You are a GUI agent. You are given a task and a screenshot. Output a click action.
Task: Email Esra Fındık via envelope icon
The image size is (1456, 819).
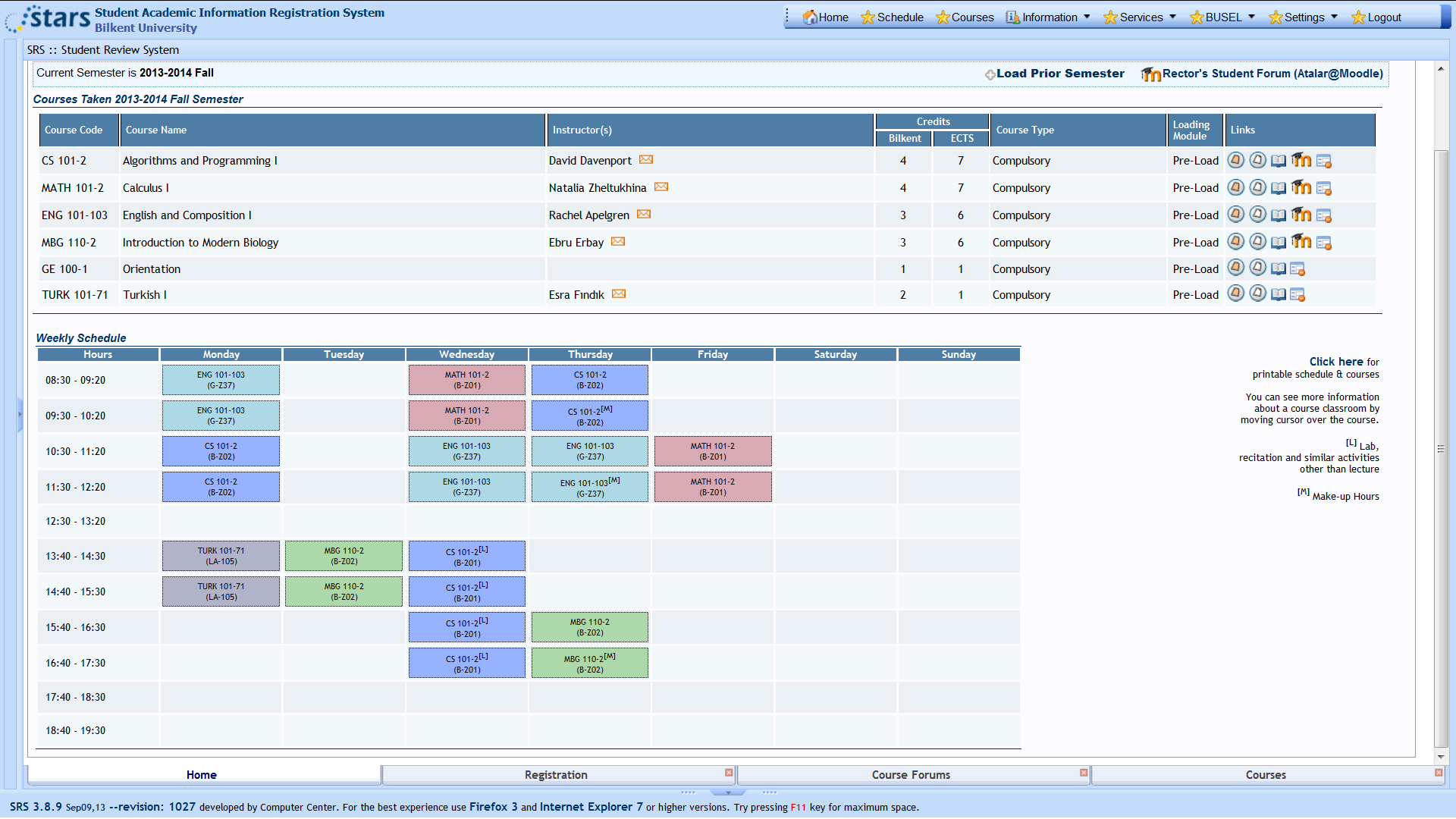coord(619,294)
